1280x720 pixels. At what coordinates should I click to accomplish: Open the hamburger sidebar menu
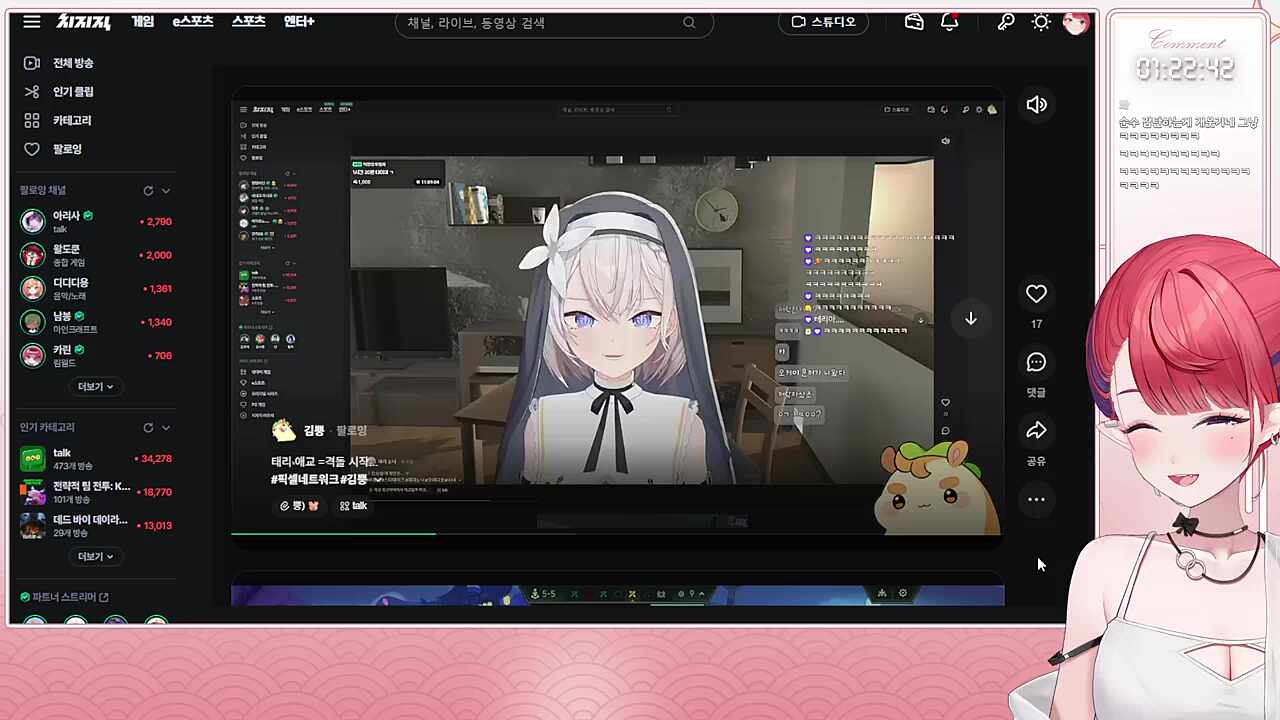[x=32, y=22]
